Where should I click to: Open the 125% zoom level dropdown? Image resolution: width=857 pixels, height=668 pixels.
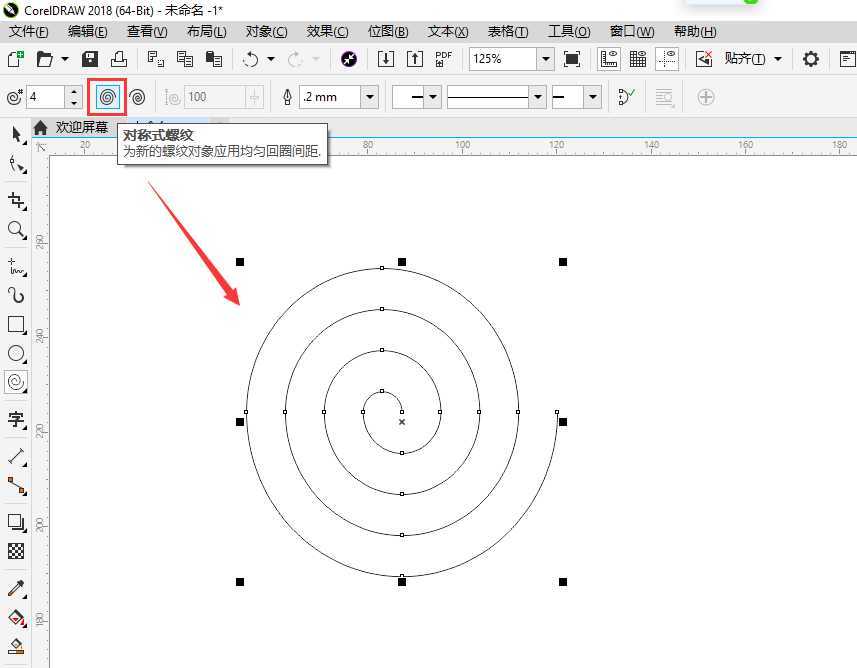click(x=545, y=59)
